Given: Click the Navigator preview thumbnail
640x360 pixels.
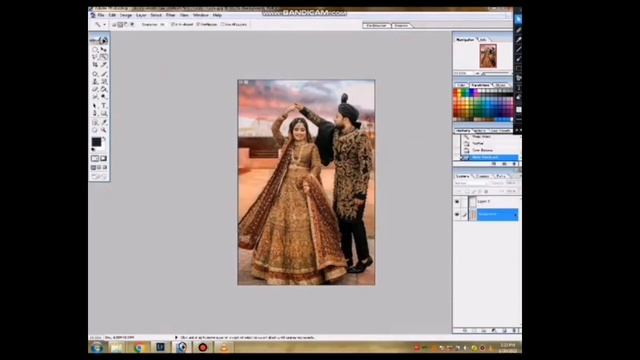Looking at the screenshot, I should [488, 56].
